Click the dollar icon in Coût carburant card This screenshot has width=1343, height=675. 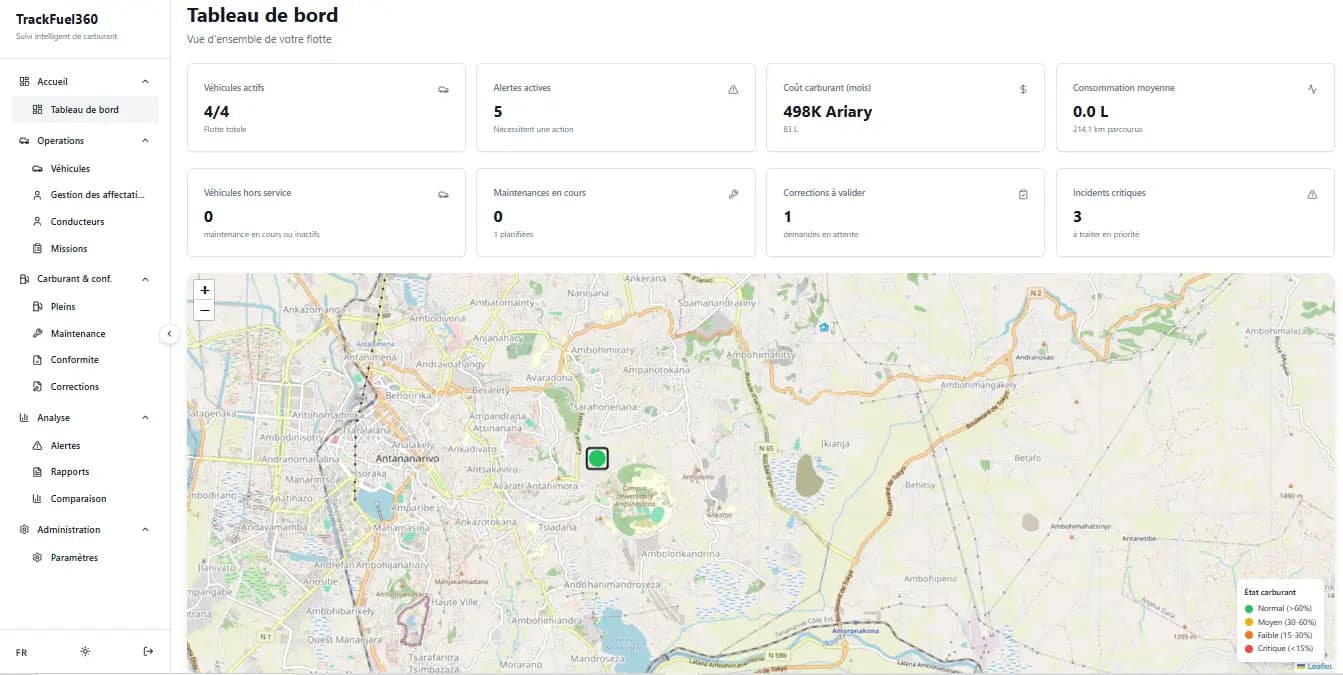(1023, 90)
